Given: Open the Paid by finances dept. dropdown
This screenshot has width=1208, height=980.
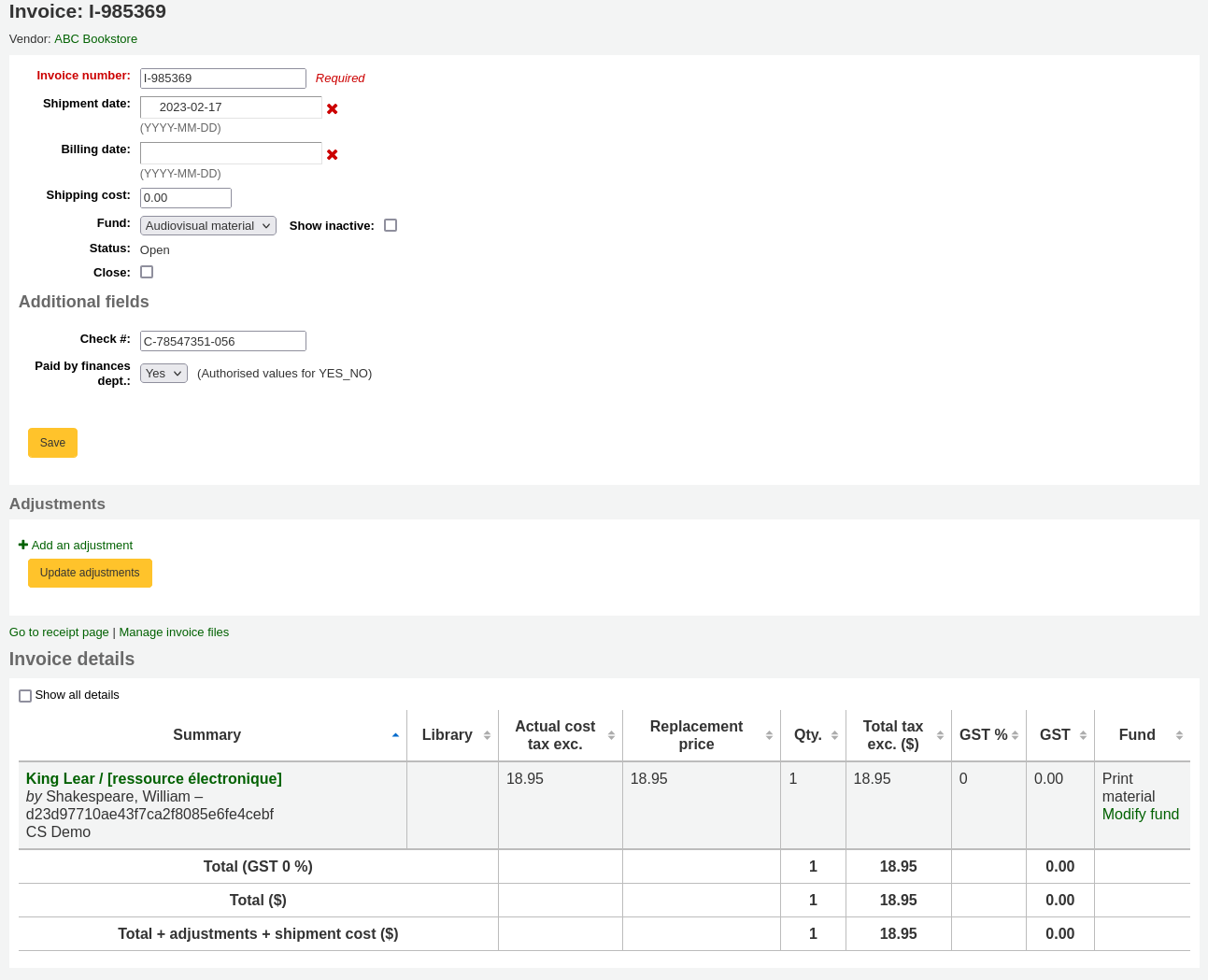Looking at the screenshot, I should point(163,373).
